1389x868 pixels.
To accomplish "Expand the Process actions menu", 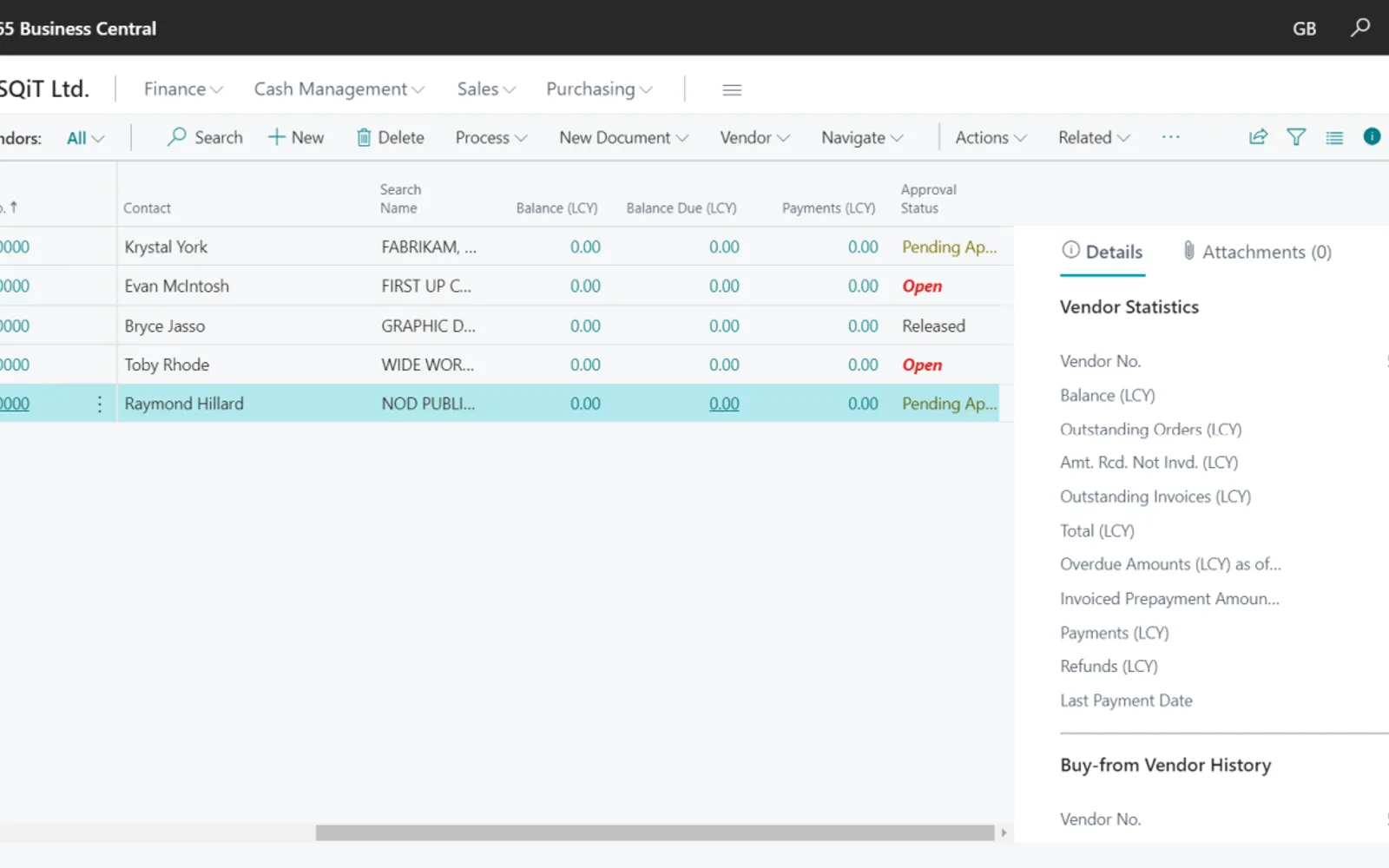I will point(491,137).
